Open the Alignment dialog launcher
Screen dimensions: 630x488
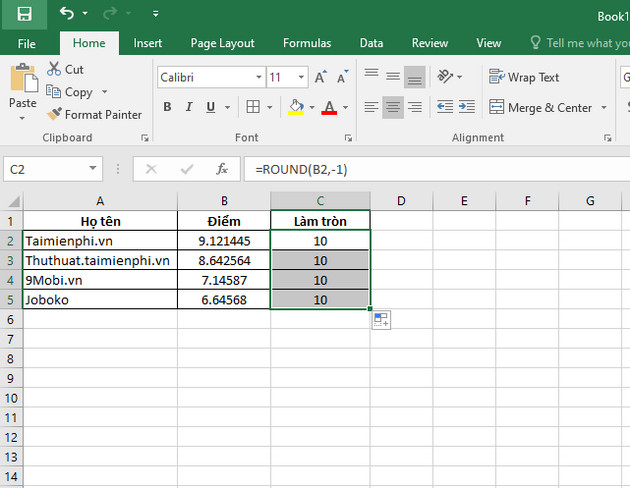click(608, 138)
